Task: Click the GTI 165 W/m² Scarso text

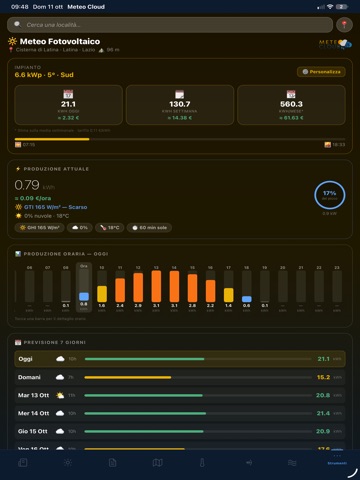Action: (x=55, y=207)
